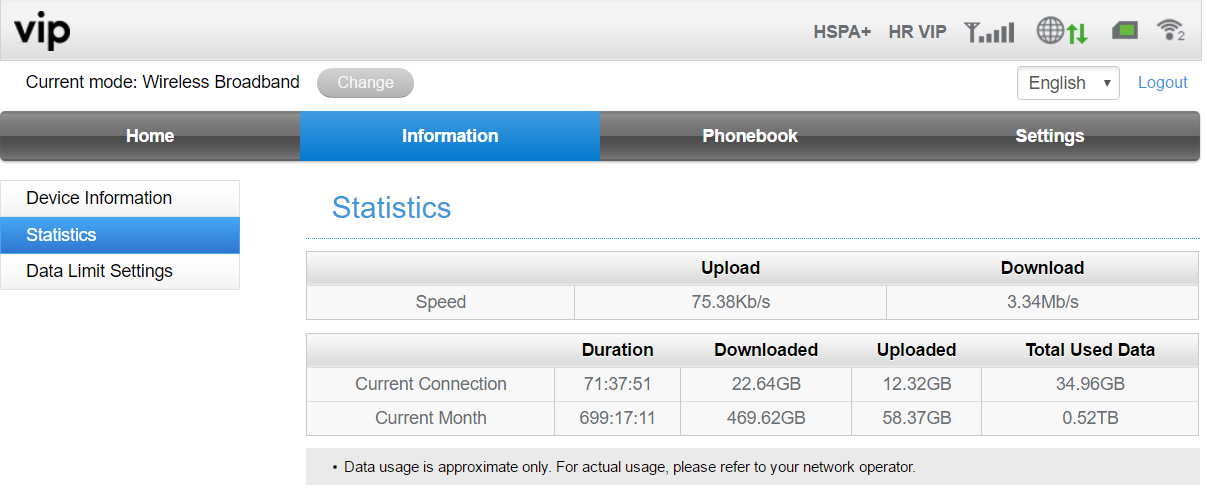
Task: Click the HSPA+ network type indicator
Action: coord(843,32)
